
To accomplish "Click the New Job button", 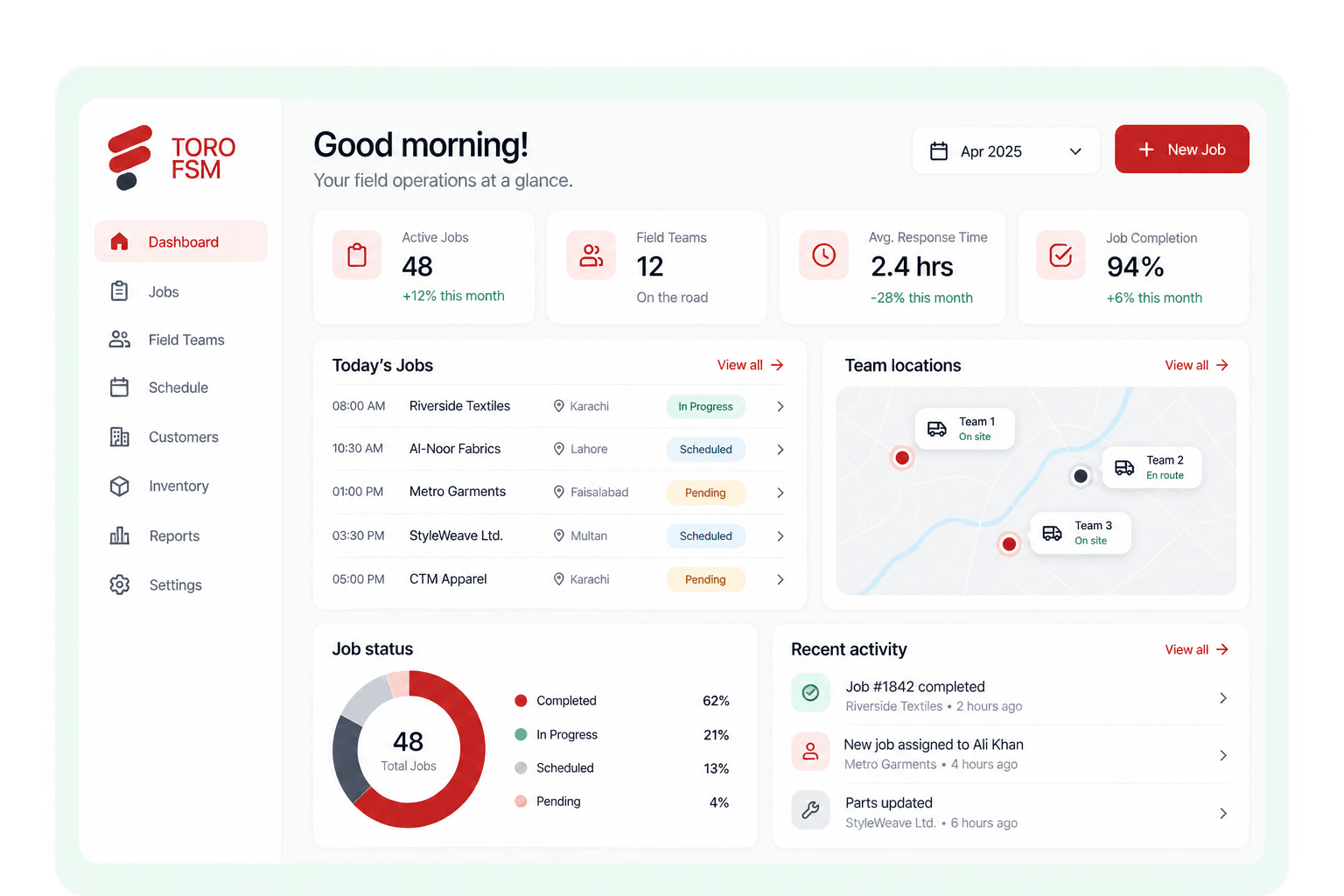I will click(1181, 150).
